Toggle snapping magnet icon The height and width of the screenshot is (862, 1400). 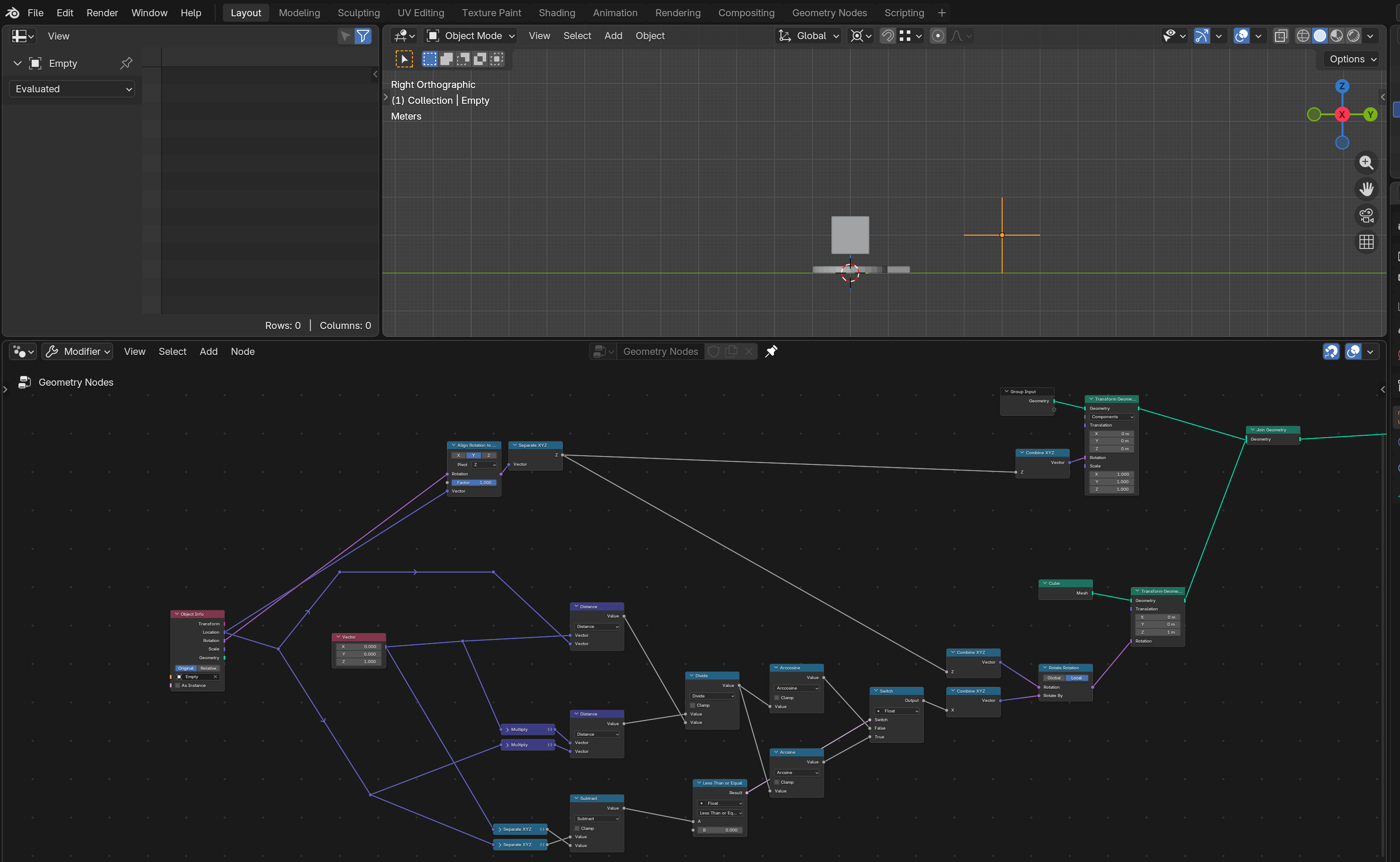pos(887,36)
